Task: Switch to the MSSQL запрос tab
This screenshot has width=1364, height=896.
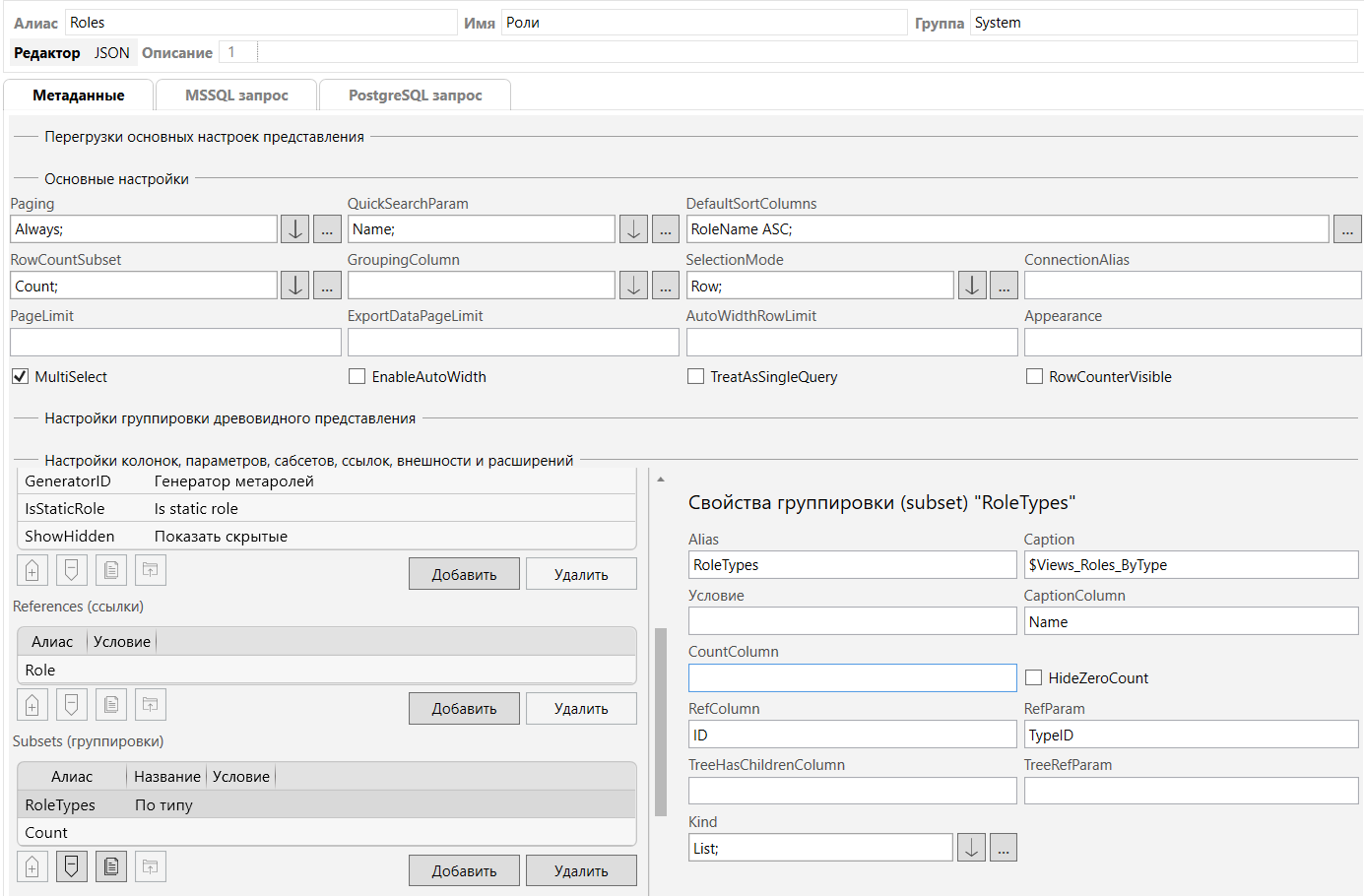Action: pyautogui.click(x=236, y=96)
